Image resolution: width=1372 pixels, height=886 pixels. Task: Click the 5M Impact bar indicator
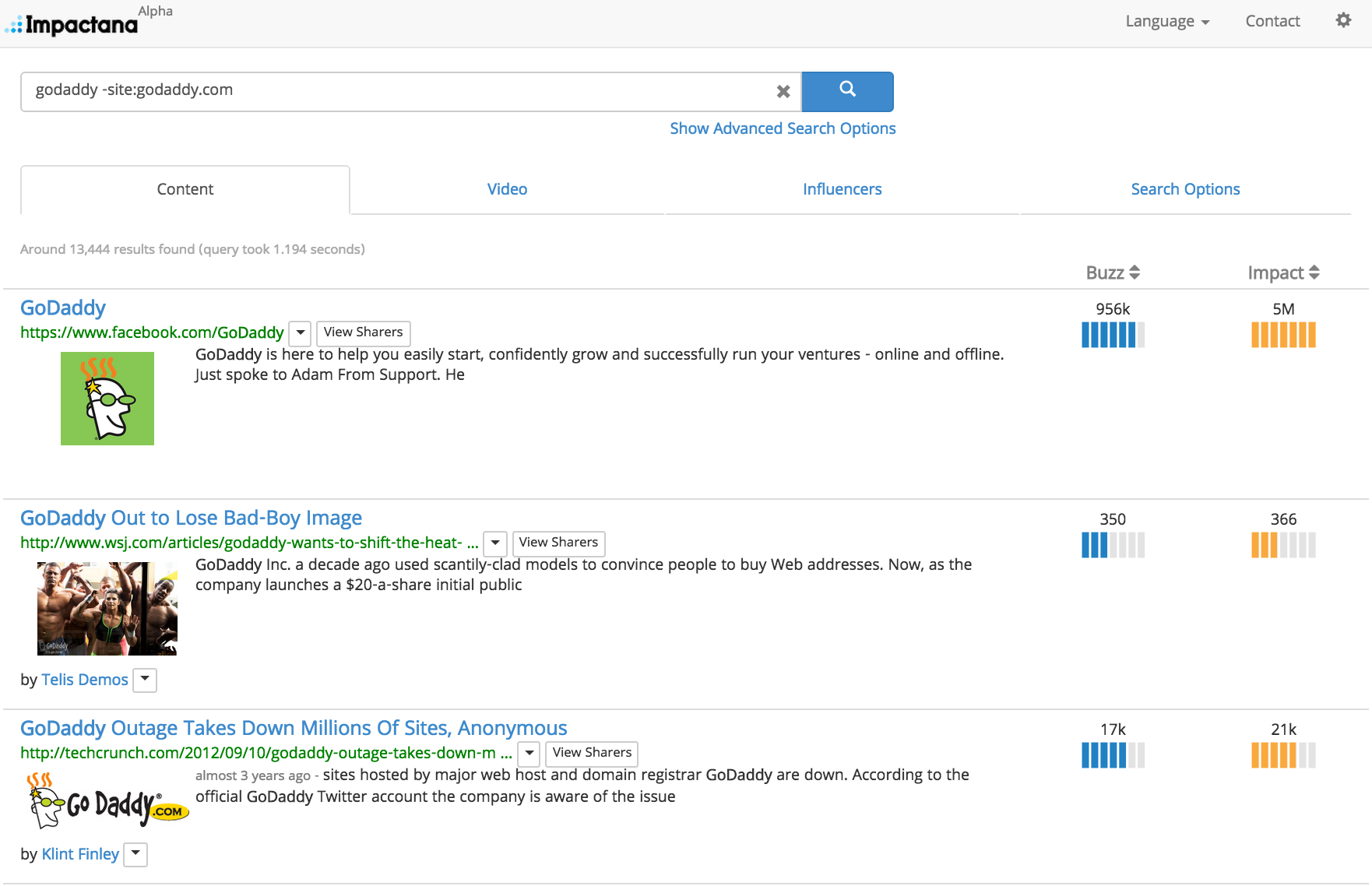(x=1283, y=335)
